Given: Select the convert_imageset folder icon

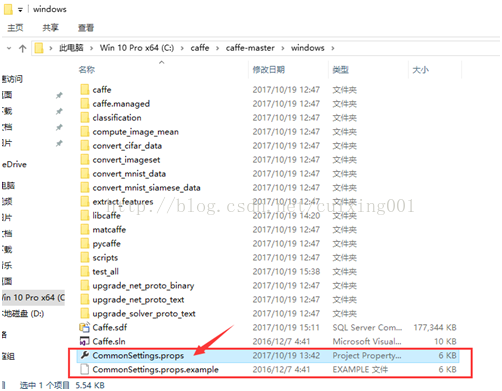Looking at the screenshot, I should click(x=85, y=159).
